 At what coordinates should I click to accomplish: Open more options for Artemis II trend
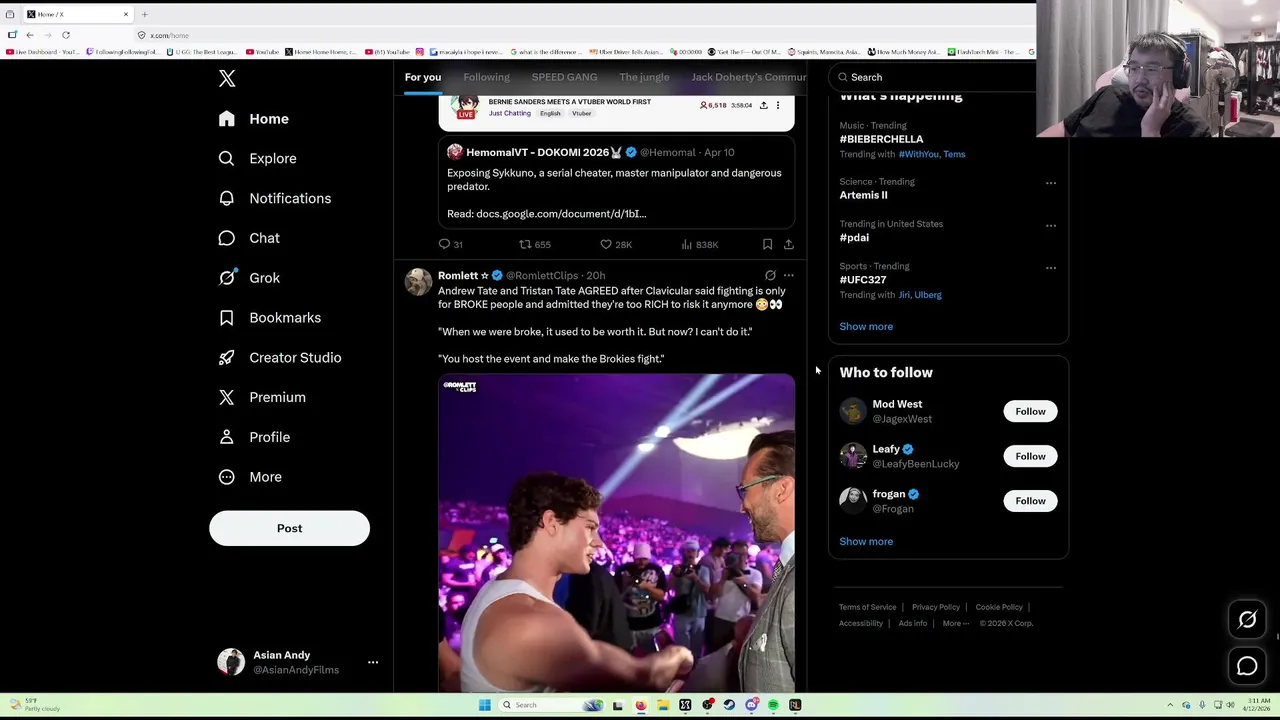click(x=1050, y=183)
